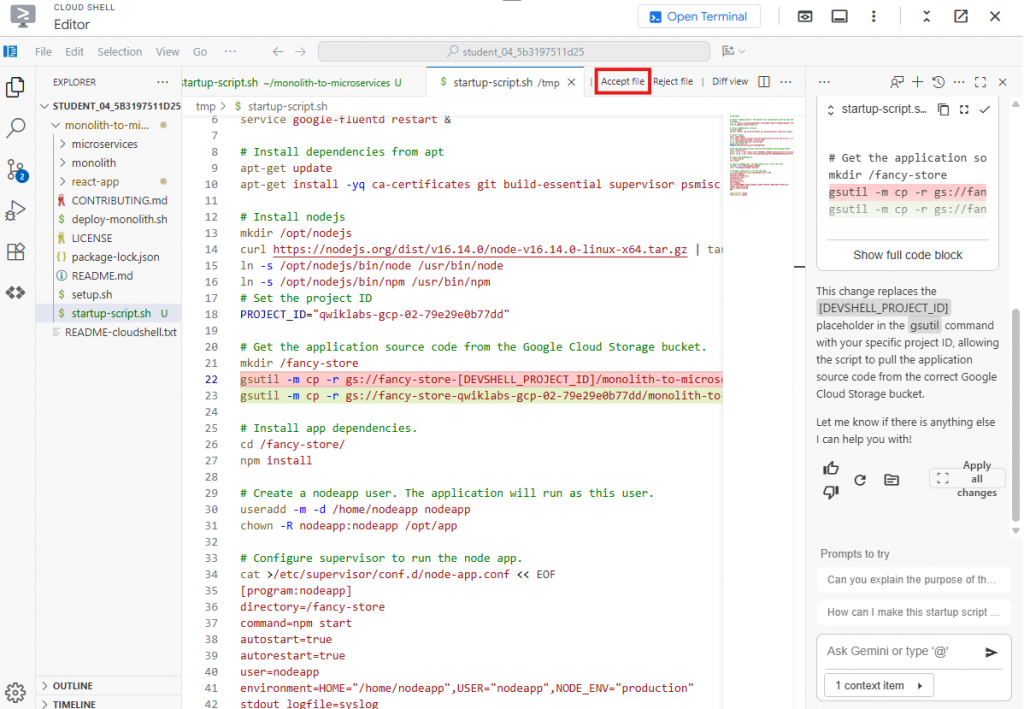Click the editor minimap
Screen dimensions: 1024x709
point(761,156)
